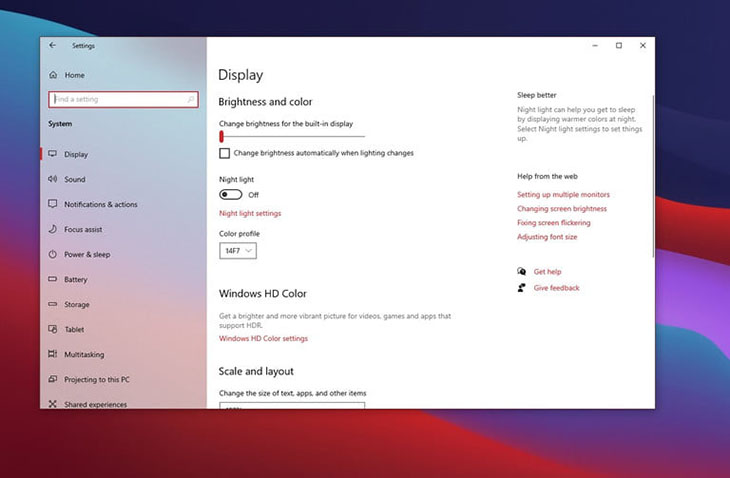The width and height of the screenshot is (730, 478).
Task: Click the settings page vertical scrollbar
Action: tap(653, 176)
